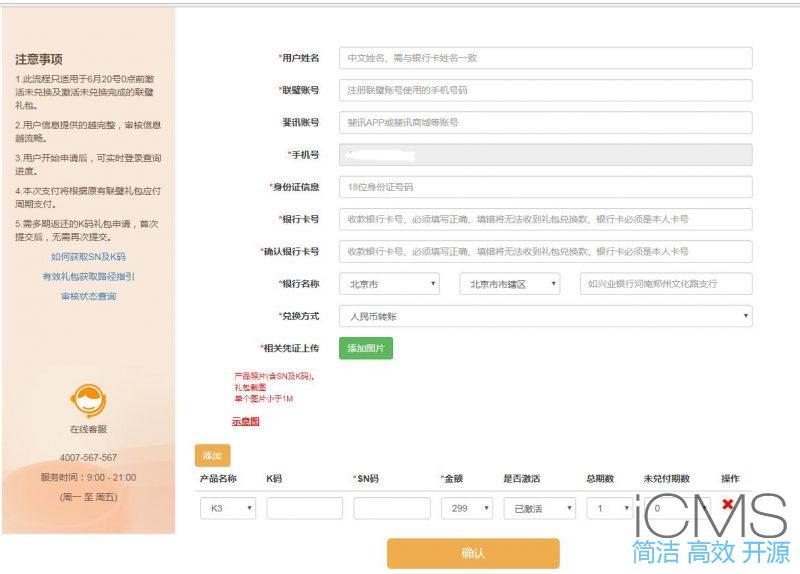
Task: Focus the 用户姓名 name input field
Action: pos(545,58)
